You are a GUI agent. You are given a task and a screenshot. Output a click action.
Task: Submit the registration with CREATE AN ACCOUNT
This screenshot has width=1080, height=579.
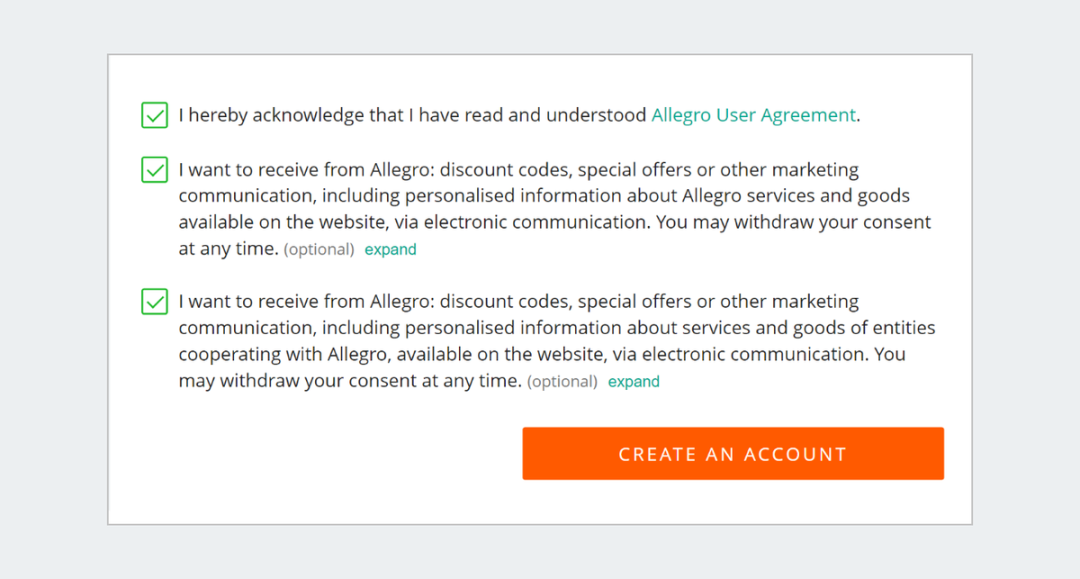point(733,453)
